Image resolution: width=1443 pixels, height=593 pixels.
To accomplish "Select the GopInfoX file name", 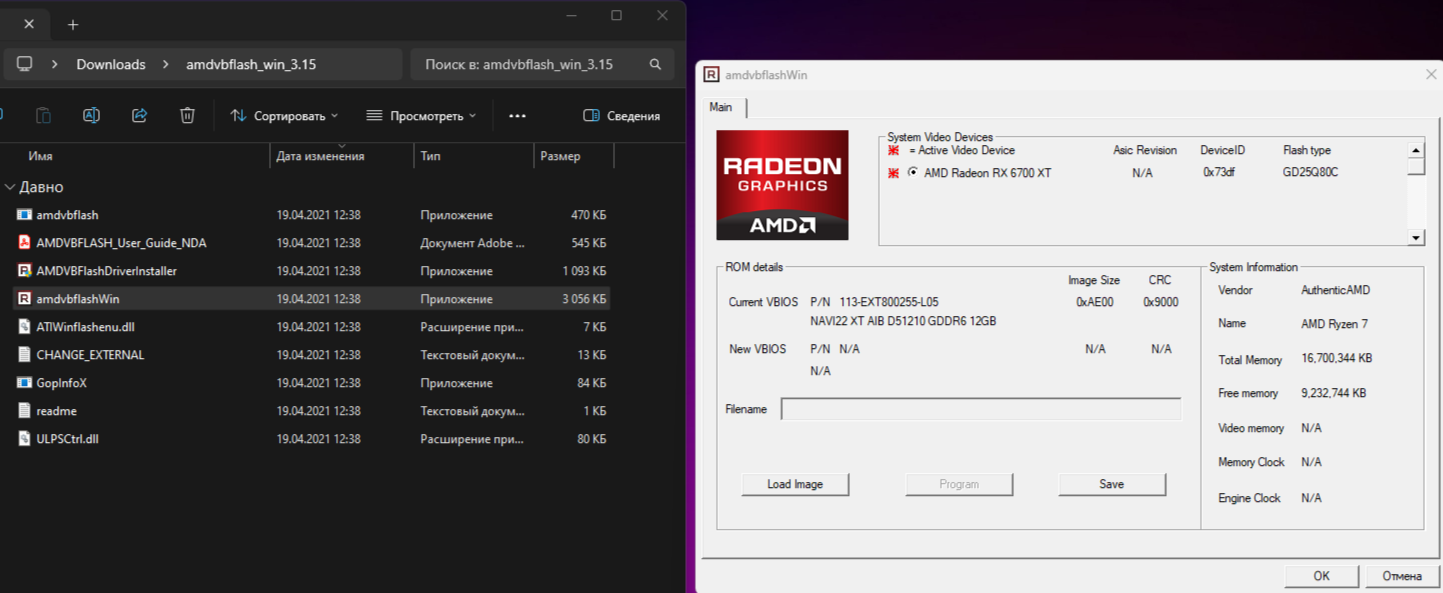I will [61, 383].
